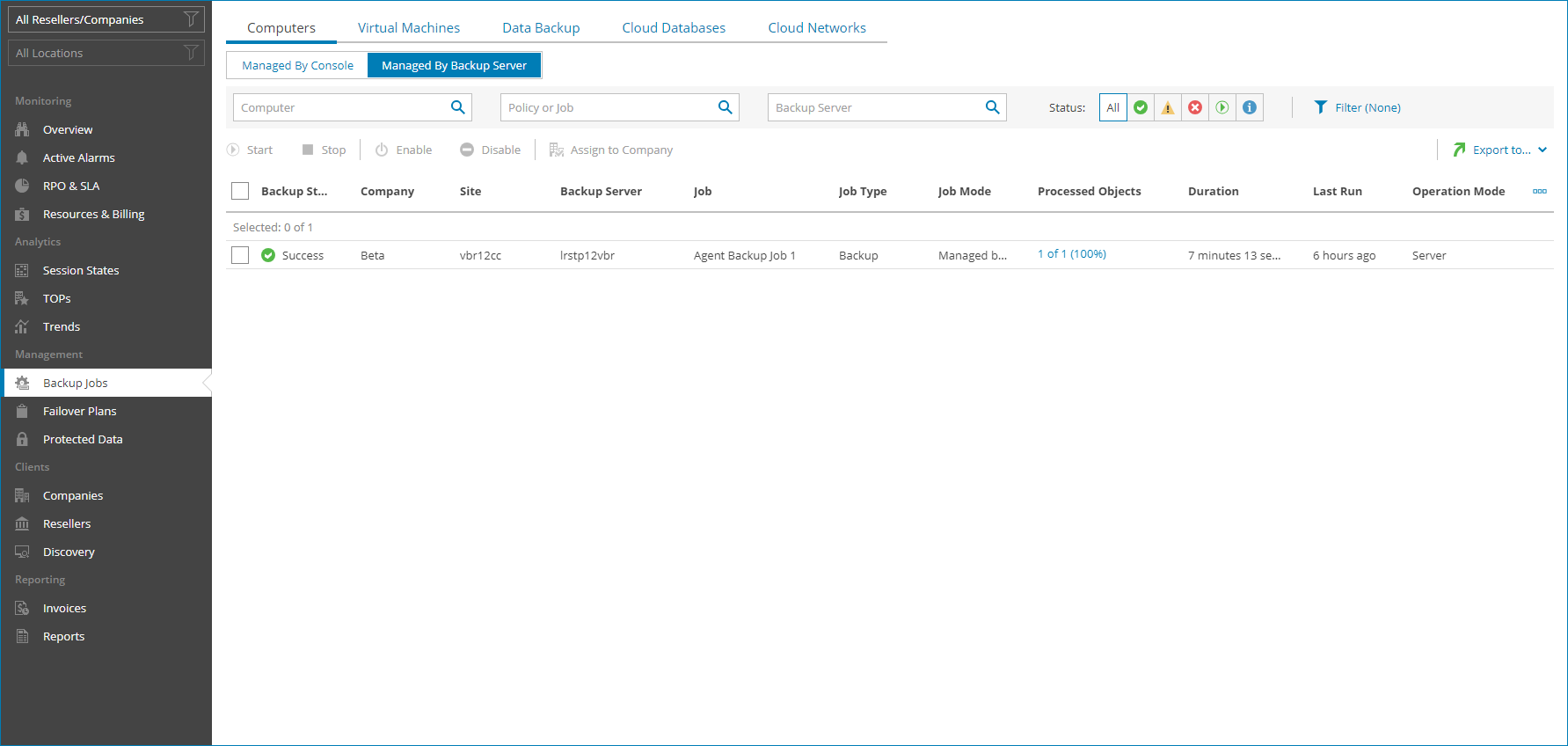Click the Enable job button

(404, 150)
